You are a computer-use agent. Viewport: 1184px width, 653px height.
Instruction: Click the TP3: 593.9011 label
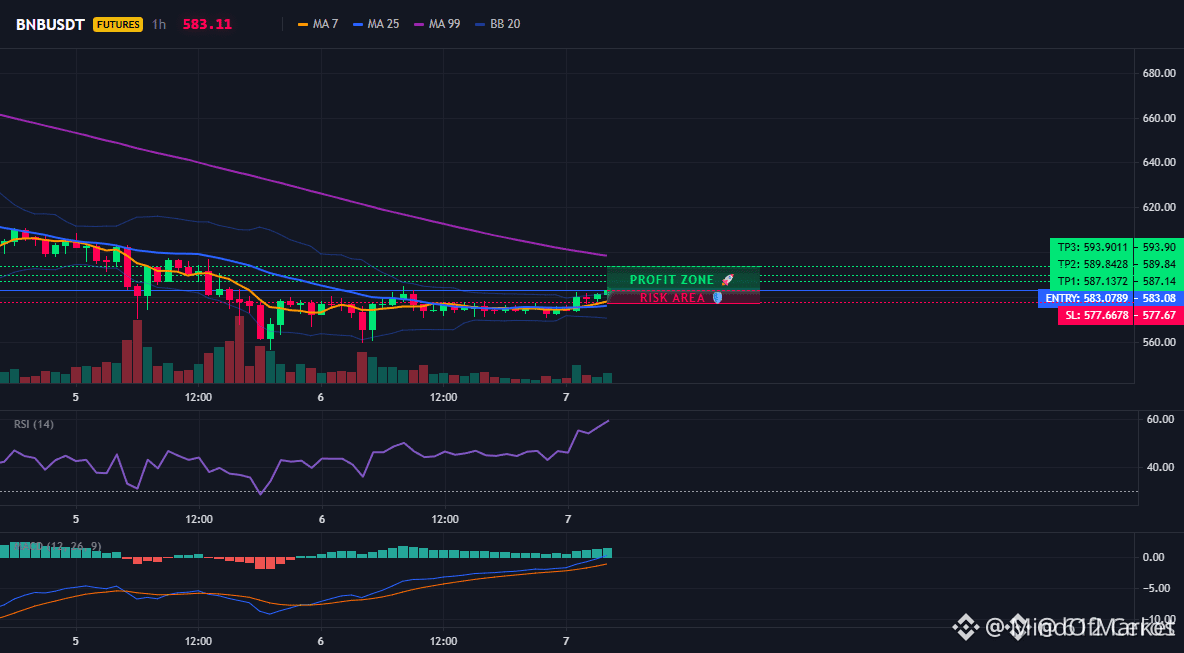[x=1093, y=247]
